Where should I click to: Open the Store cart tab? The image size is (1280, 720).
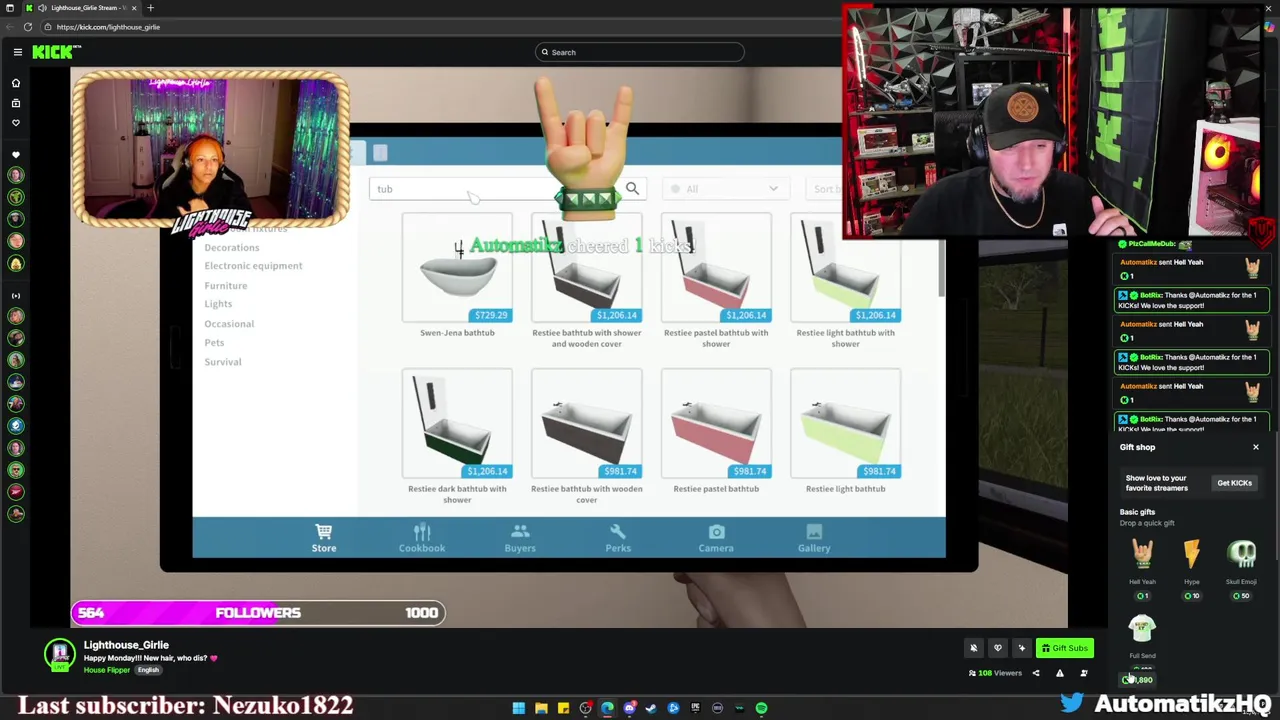point(324,538)
